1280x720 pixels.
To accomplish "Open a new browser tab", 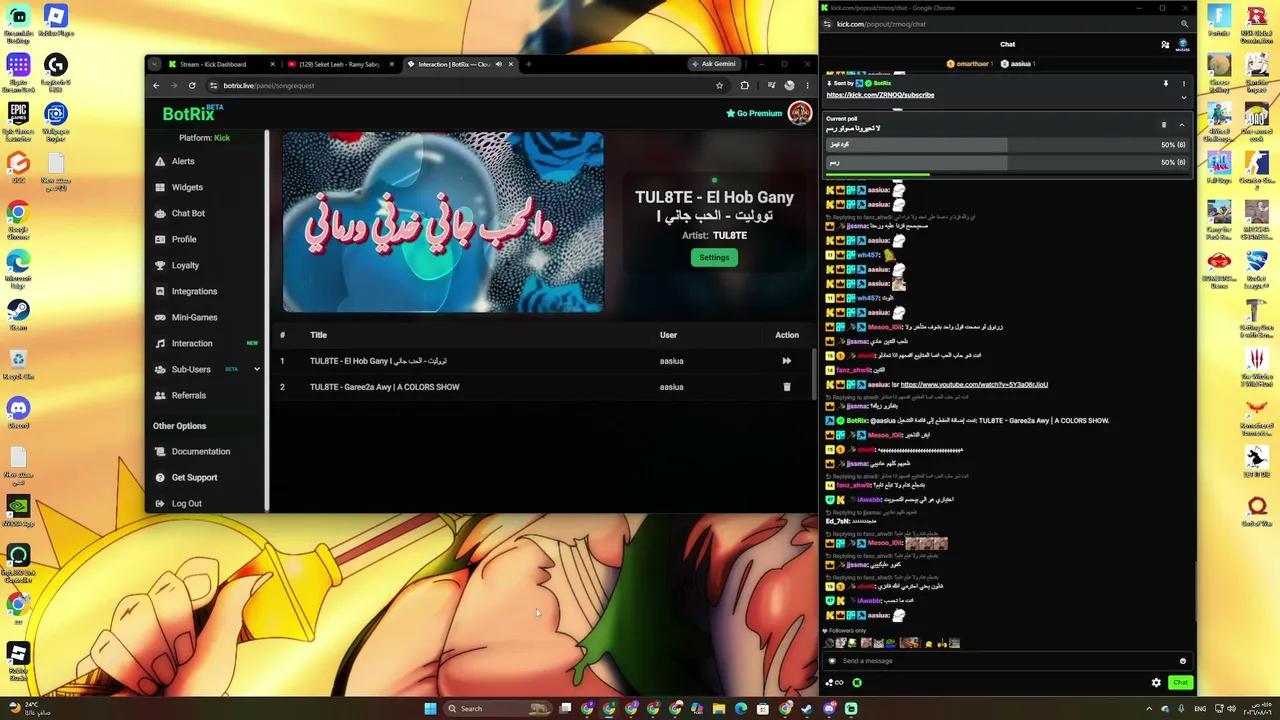I will point(528,64).
